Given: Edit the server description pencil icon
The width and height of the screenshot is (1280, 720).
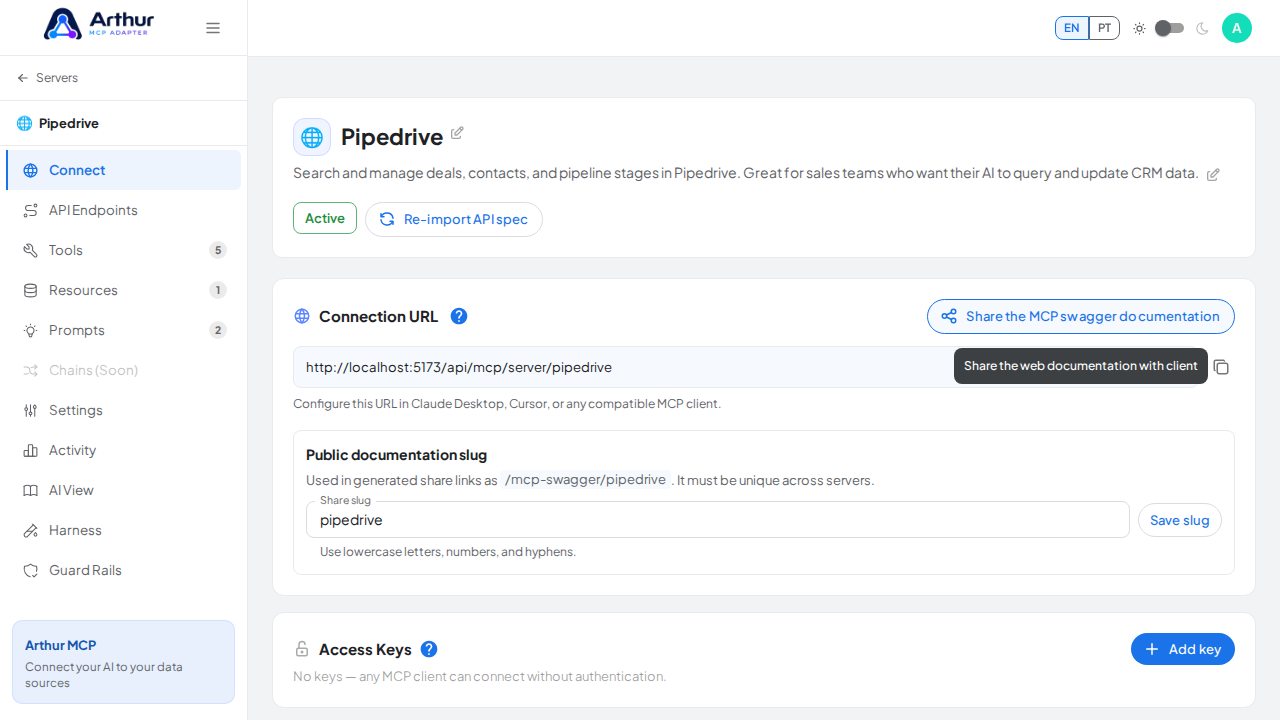Looking at the screenshot, I should (1213, 174).
